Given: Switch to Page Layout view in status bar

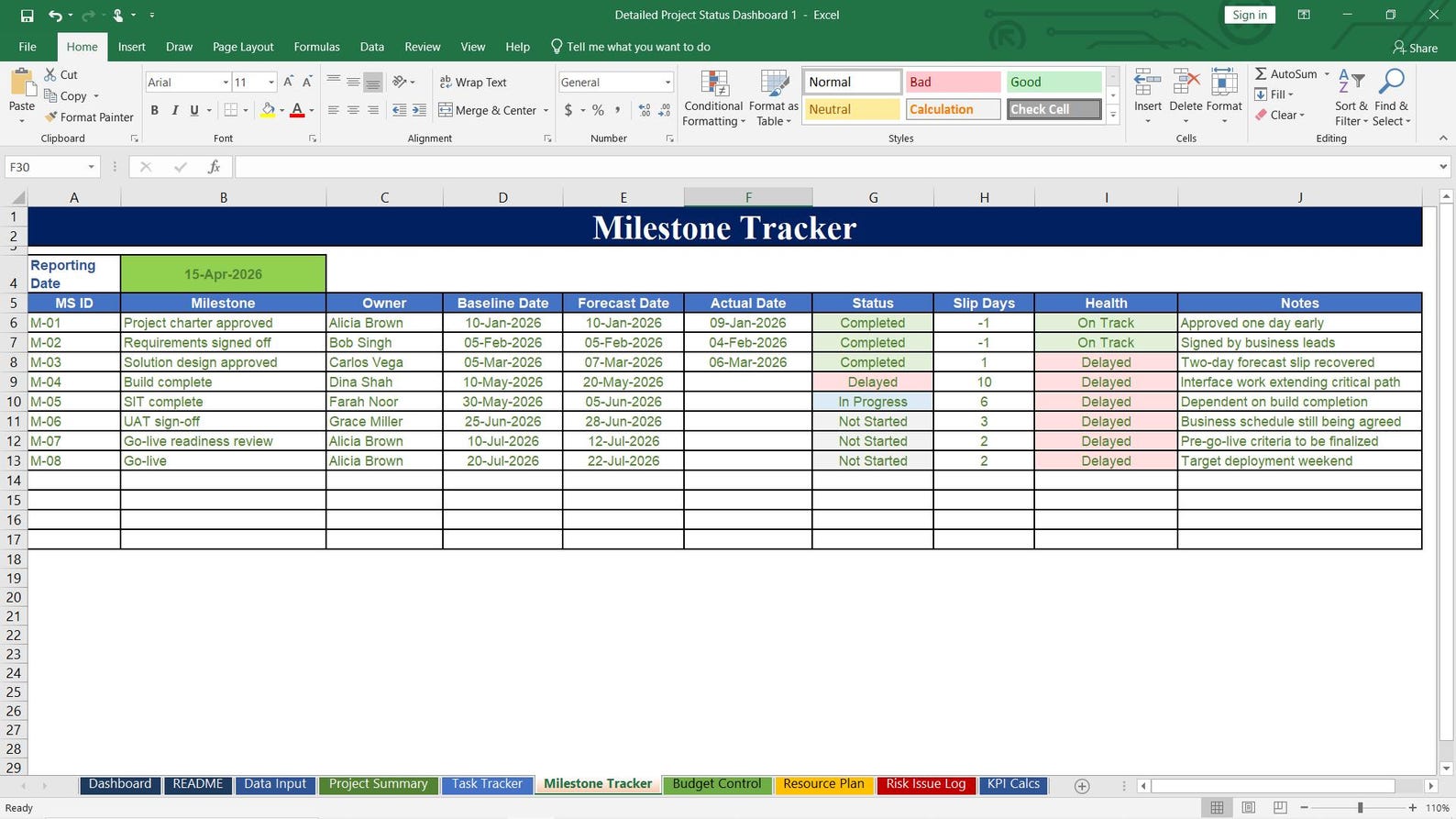Looking at the screenshot, I should 1248,808.
